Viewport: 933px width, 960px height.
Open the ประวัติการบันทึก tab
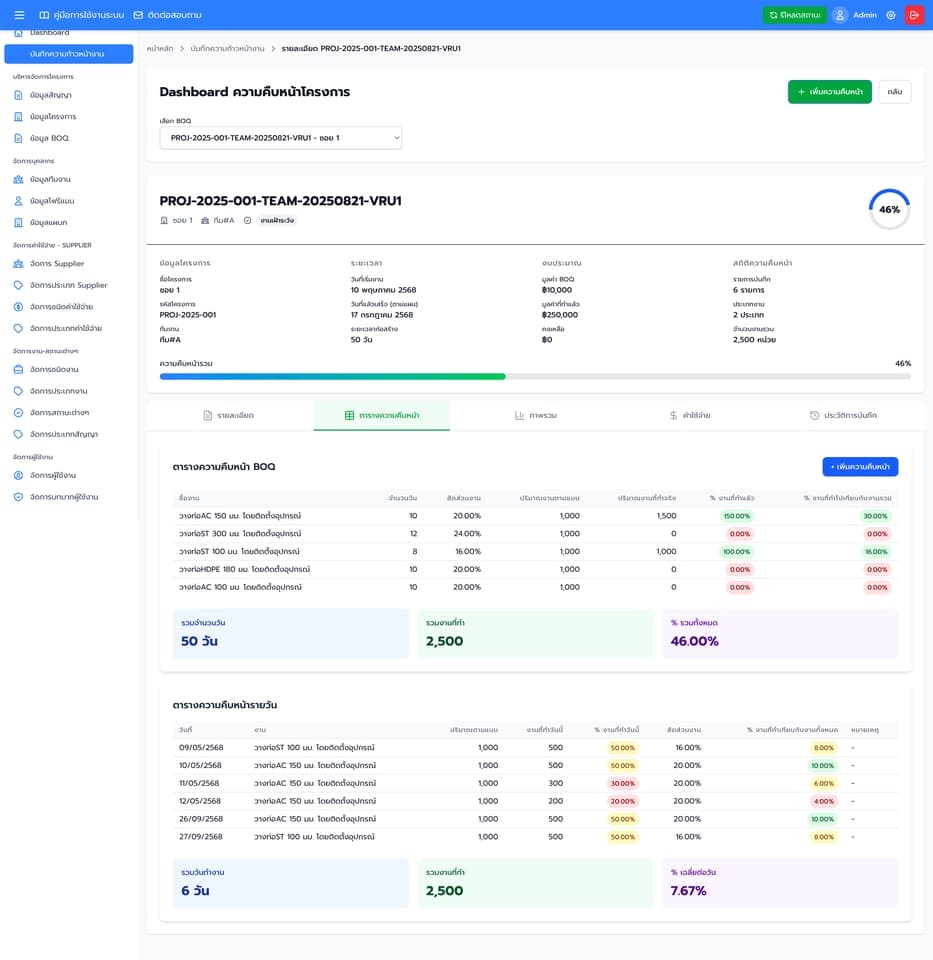point(843,415)
